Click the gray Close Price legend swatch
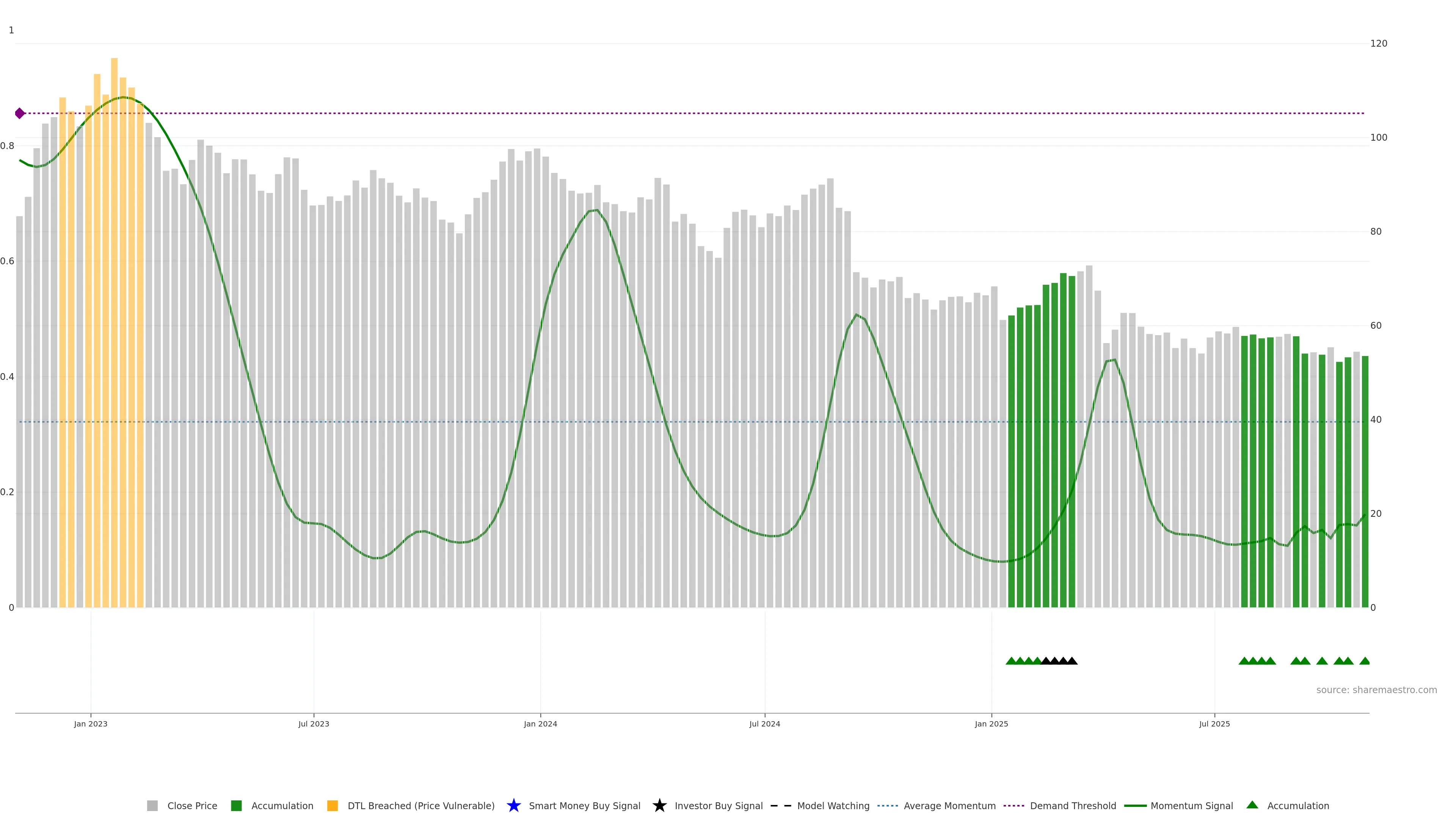The width and height of the screenshot is (1456, 819). point(152,805)
